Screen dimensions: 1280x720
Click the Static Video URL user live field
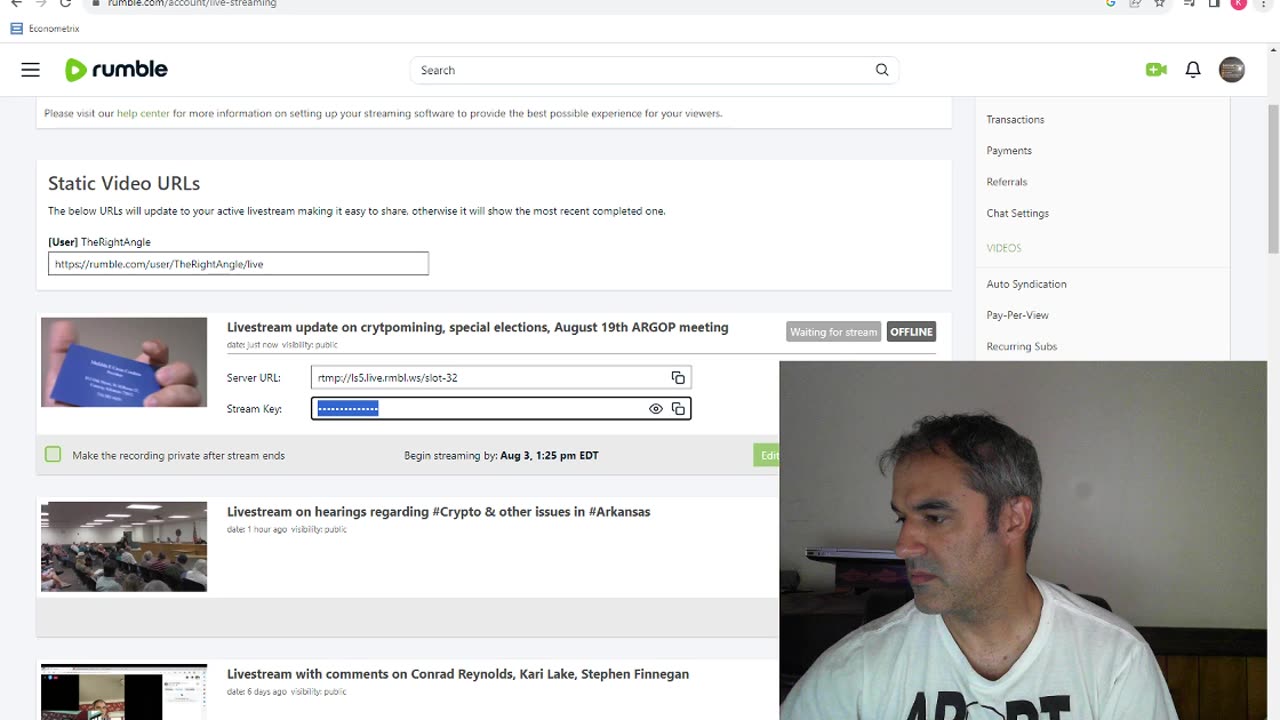coord(238,264)
